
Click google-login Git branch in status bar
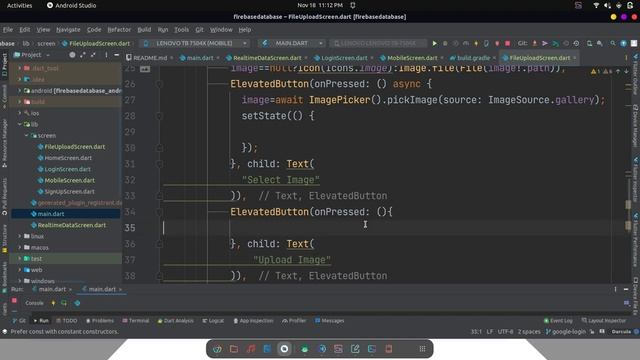[x=566, y=332]
